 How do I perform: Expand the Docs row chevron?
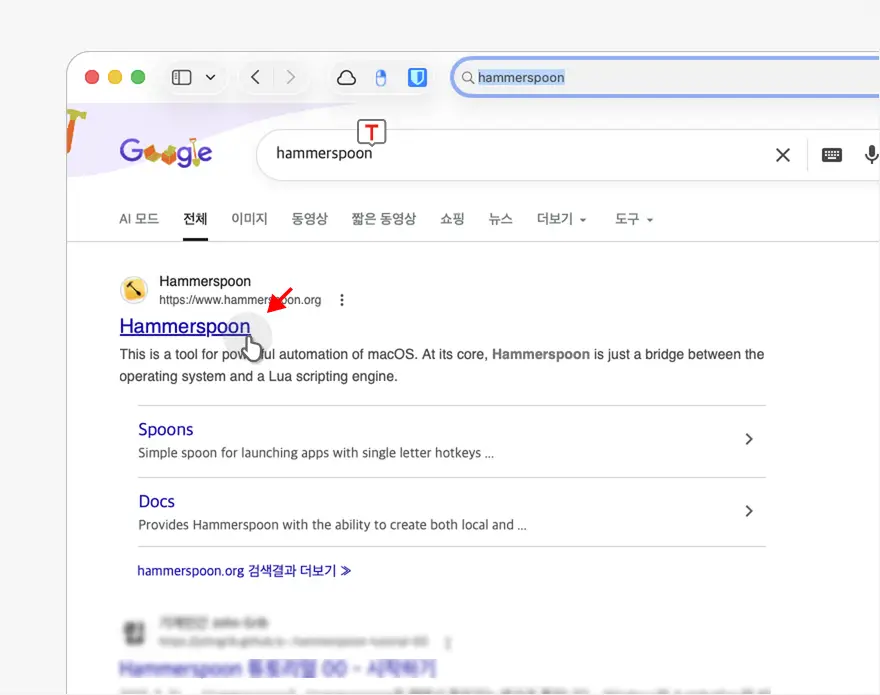coord(749,511)
